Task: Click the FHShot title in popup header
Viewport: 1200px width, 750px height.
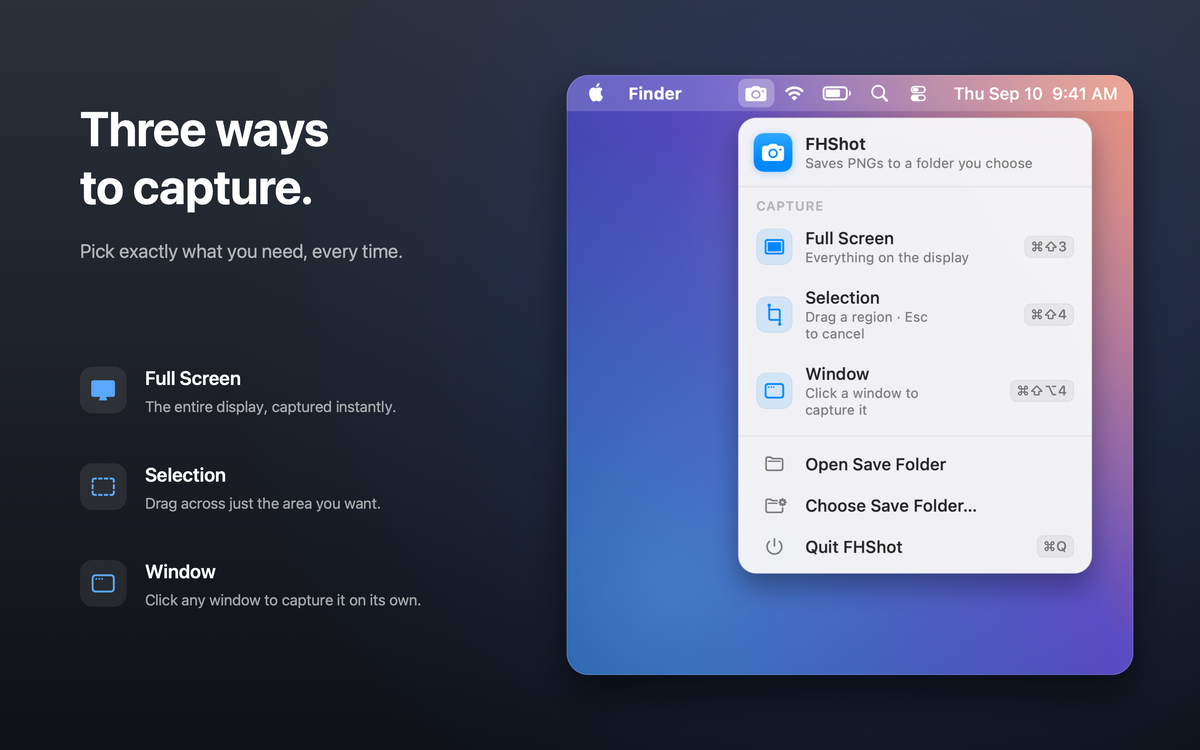Action: pos(835,144)
